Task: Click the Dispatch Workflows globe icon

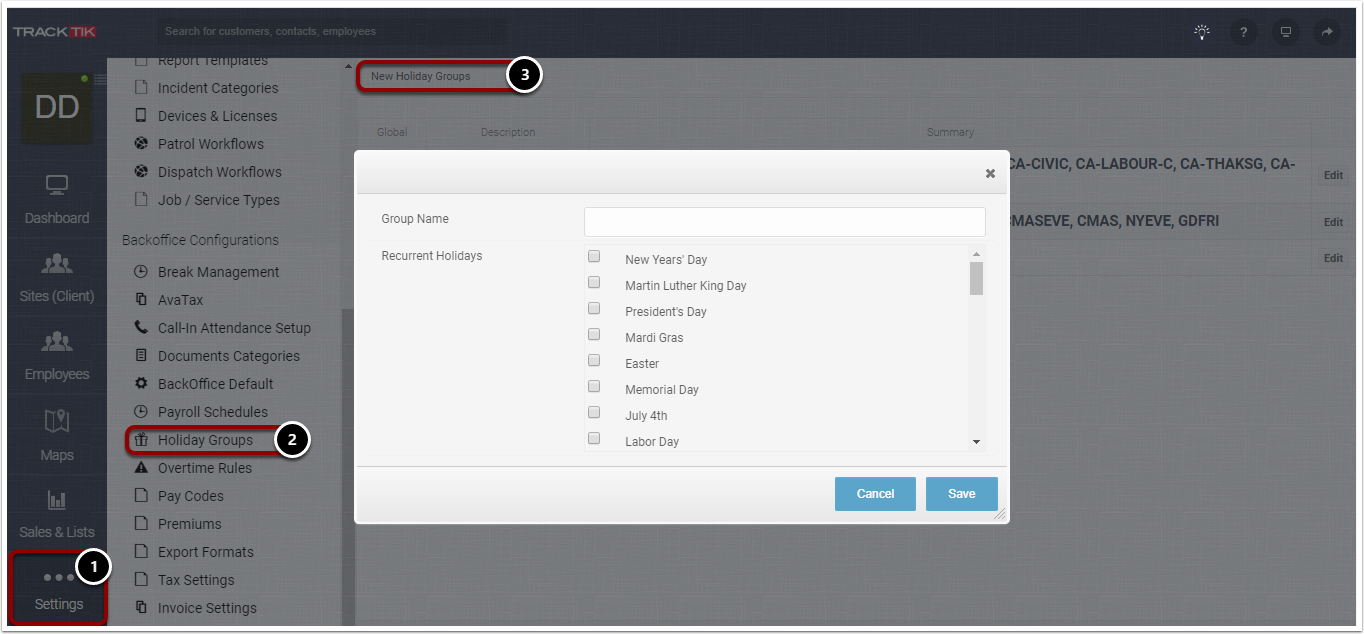Action: click(x=141, y=172)
